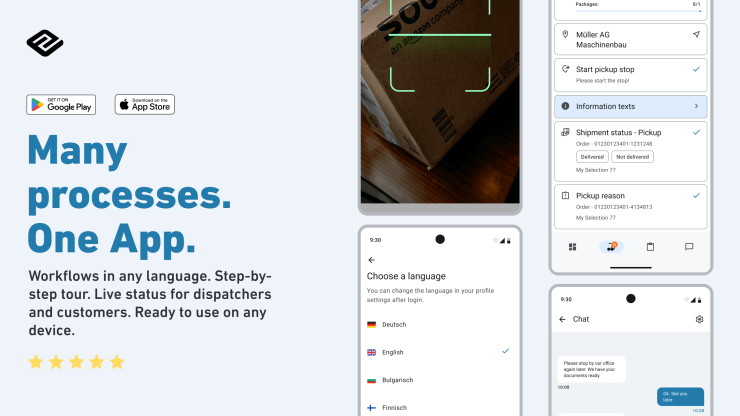
Task: Select the Not delivered option
Action: (x=632, y=157)
